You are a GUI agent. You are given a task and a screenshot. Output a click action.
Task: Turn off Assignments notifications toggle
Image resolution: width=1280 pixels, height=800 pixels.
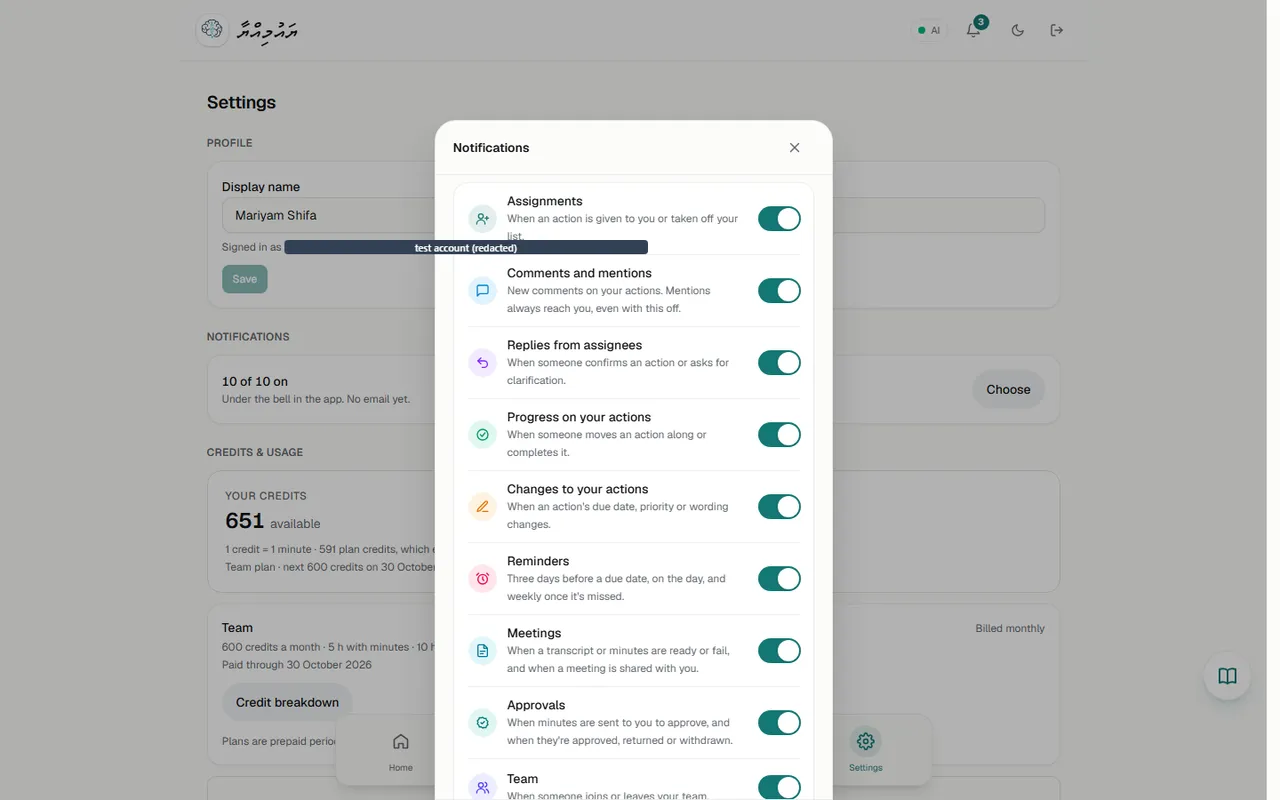coord(779,219)
